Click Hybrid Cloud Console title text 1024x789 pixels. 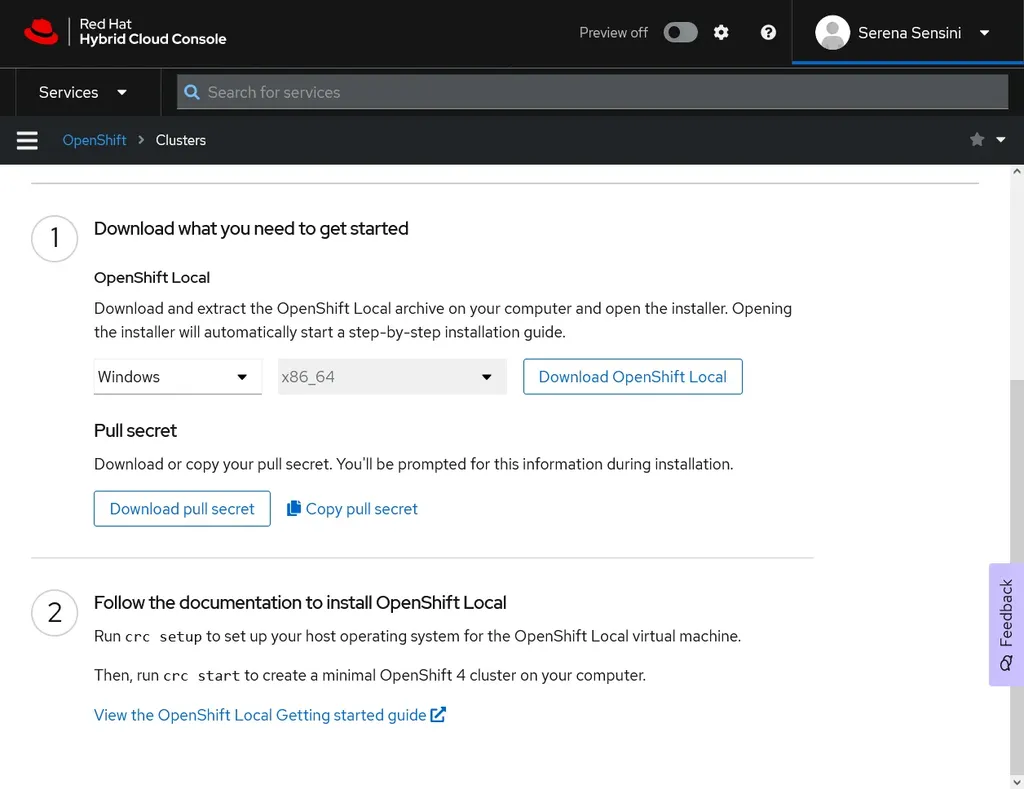click(153, 39)
